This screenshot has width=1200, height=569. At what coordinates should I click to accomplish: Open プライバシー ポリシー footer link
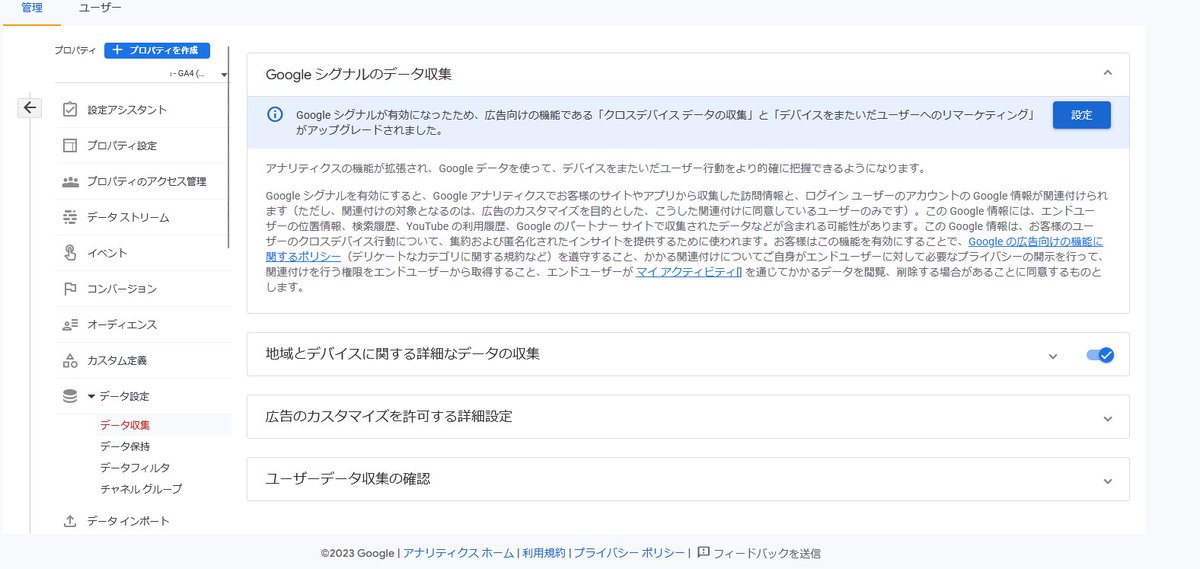[x=629, y=553]
